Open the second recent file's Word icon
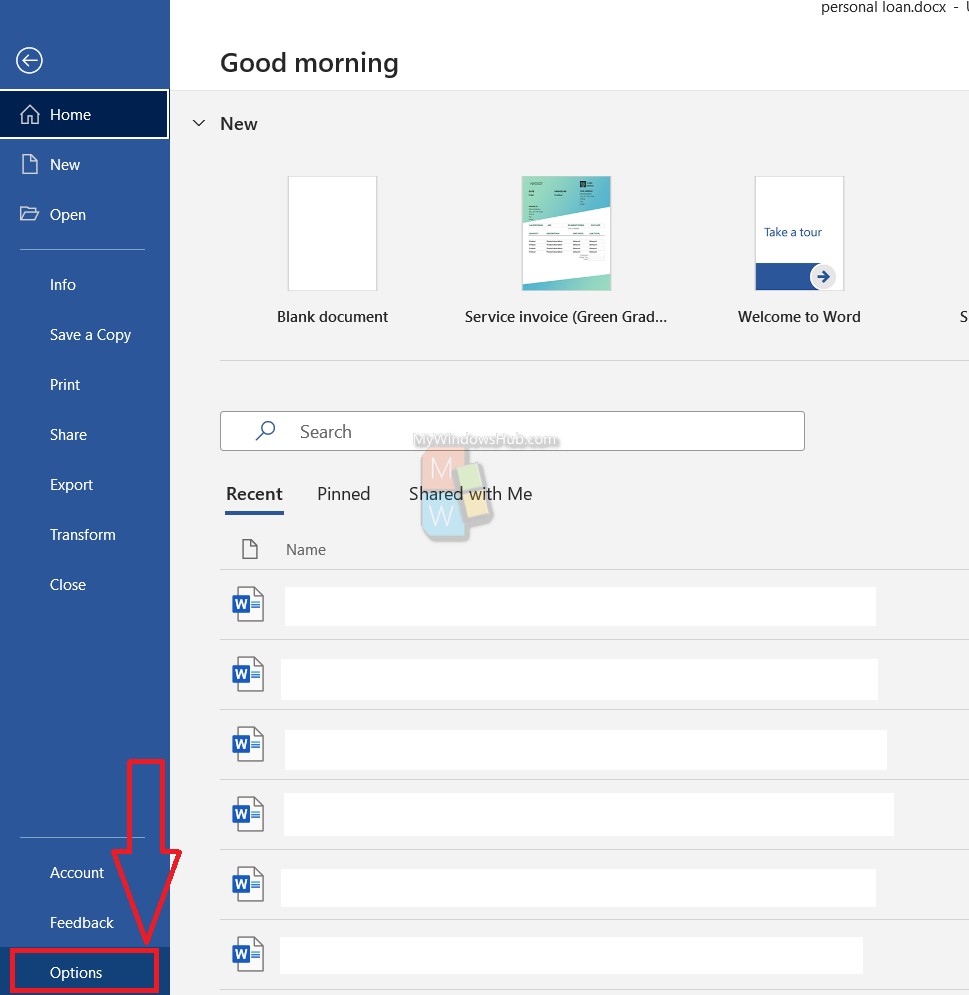969x995 pixels. click(x=248, y=674)
